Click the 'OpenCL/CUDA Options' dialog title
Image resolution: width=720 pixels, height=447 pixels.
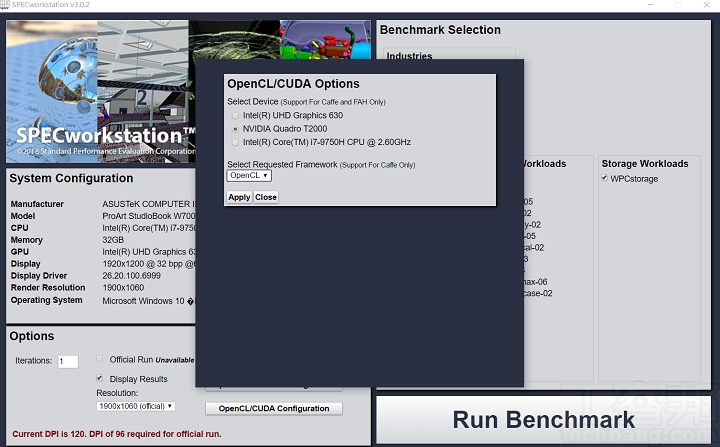[x=293, y=84]
